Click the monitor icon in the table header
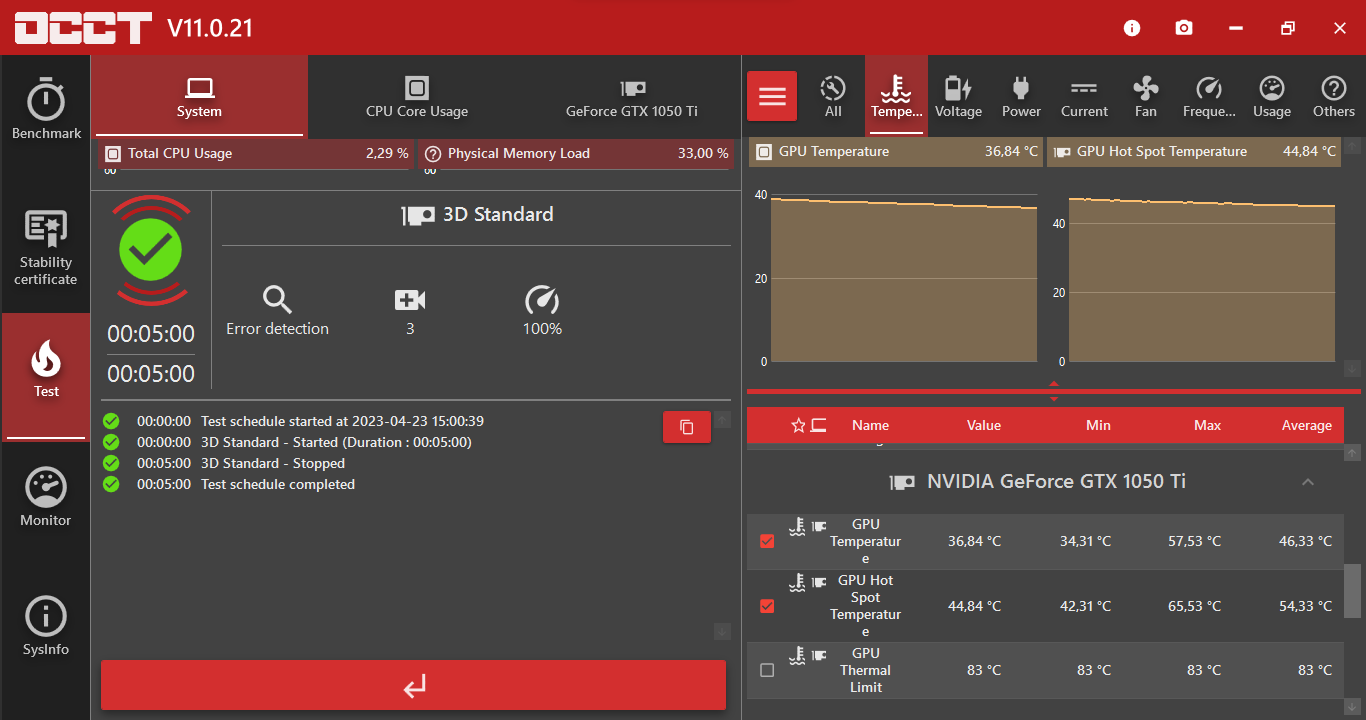Viewport: 1366px width, 720px height. coord(819,425)
